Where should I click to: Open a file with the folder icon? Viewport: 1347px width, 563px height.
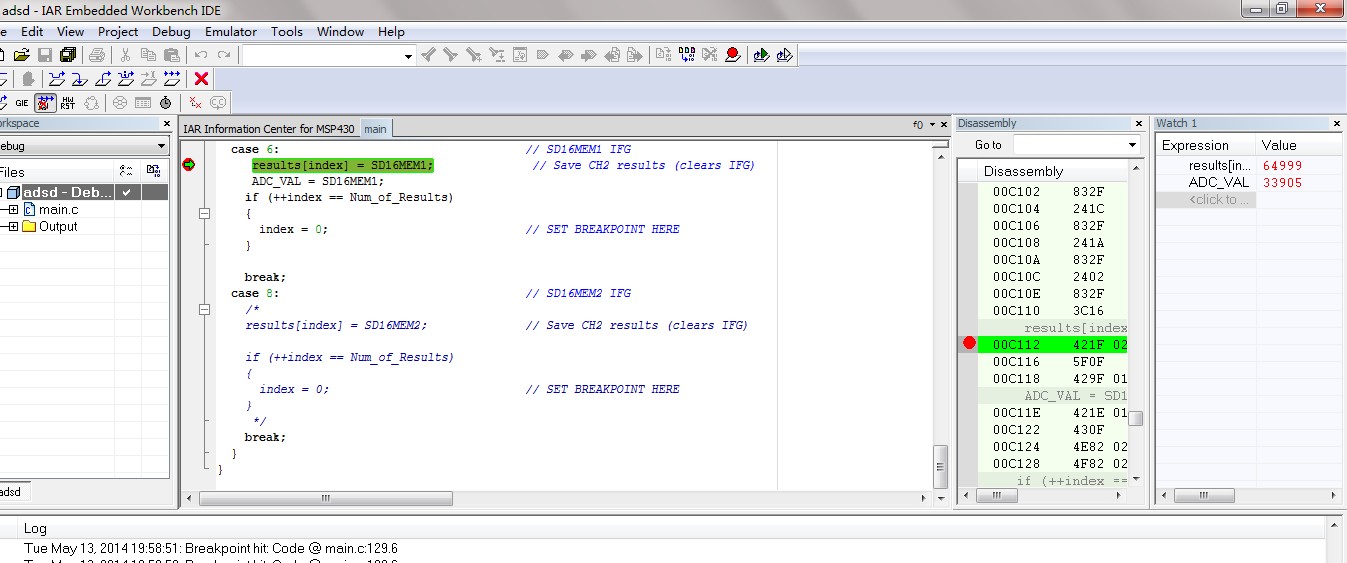pyautogui.click(x=21, y=55)
